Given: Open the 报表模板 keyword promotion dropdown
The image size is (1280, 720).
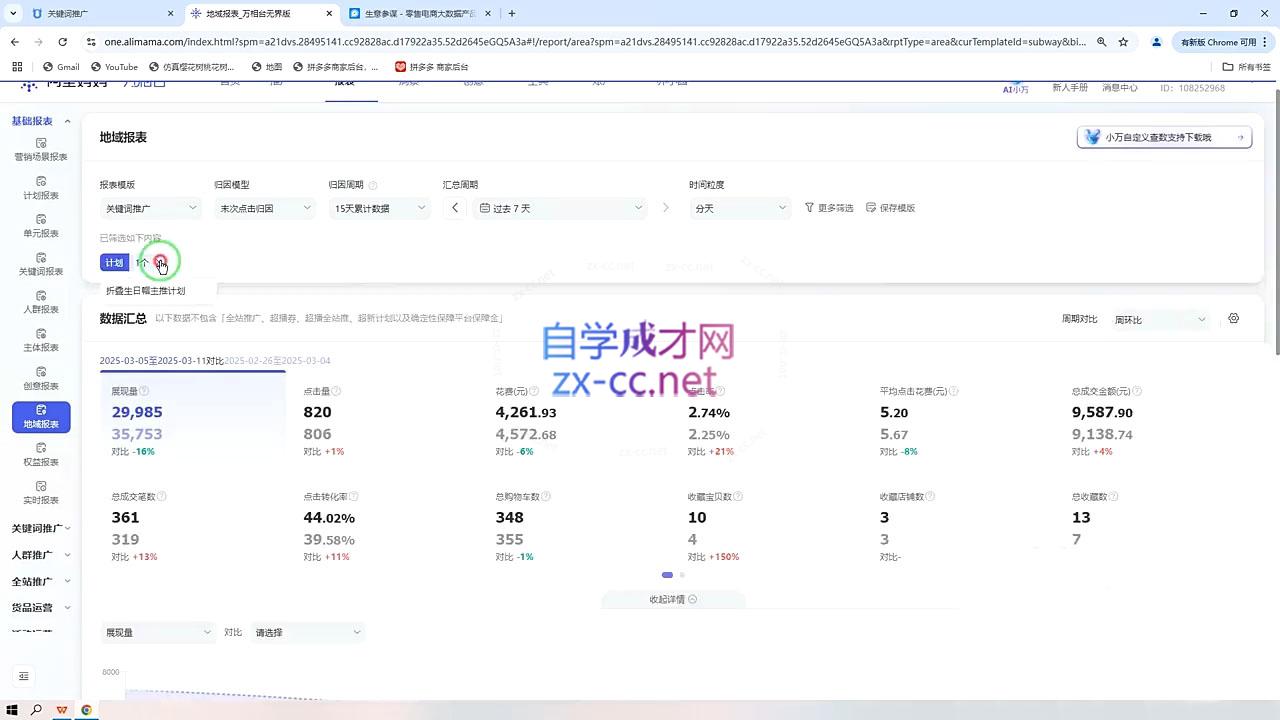Looking at the screenshot, I should click(x=150, y=208).
